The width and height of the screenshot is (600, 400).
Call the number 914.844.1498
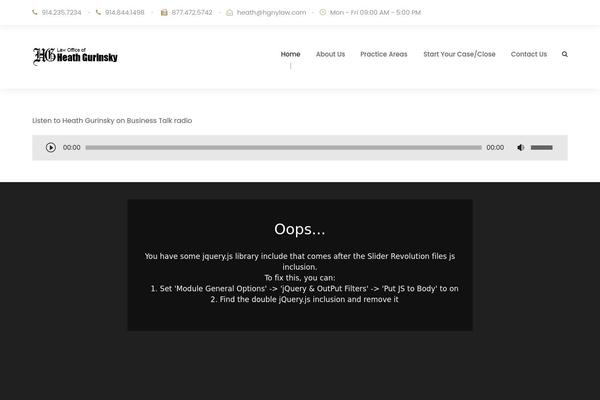125,12
